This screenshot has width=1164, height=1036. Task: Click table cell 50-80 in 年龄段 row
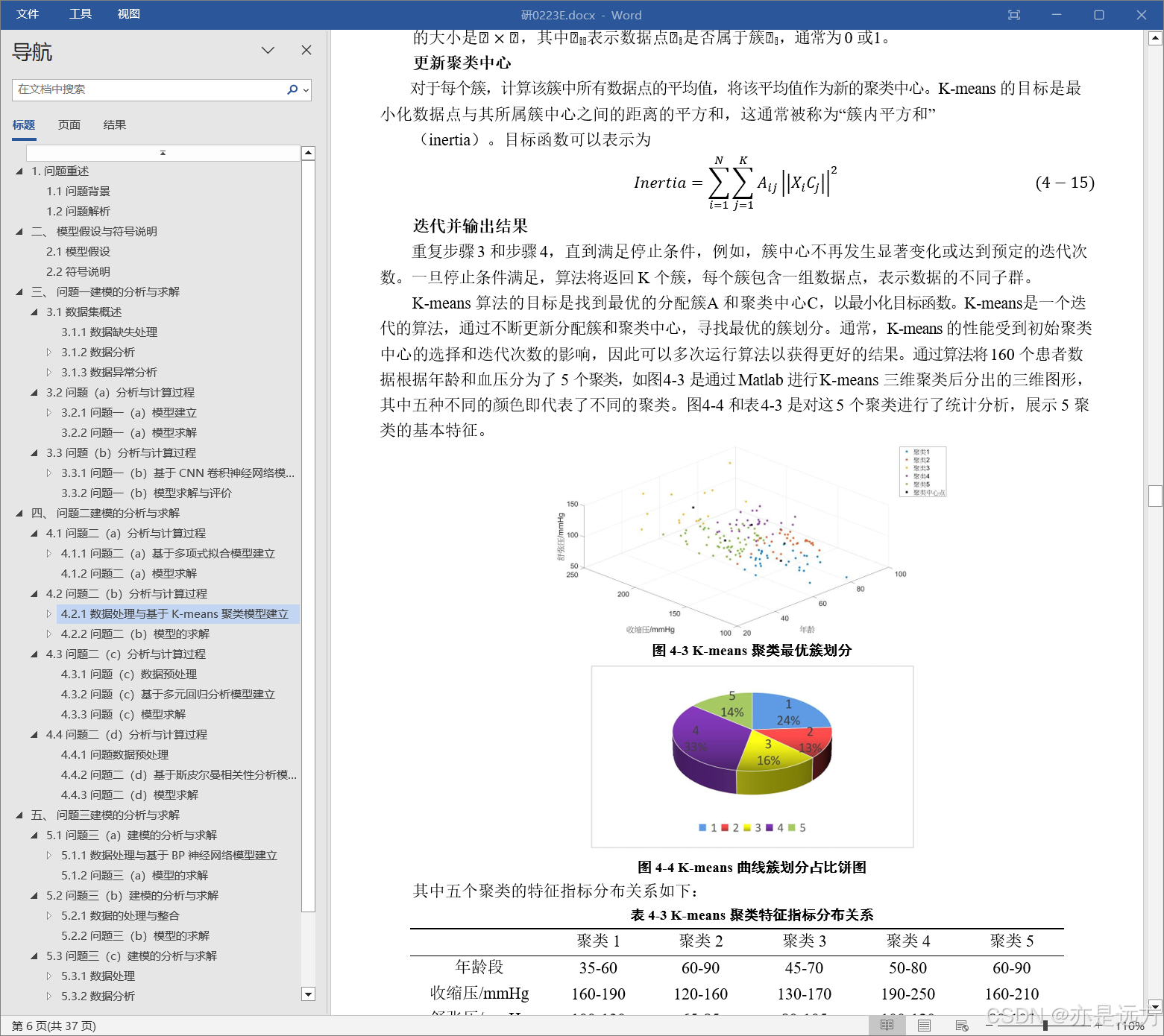click(907, 968)
